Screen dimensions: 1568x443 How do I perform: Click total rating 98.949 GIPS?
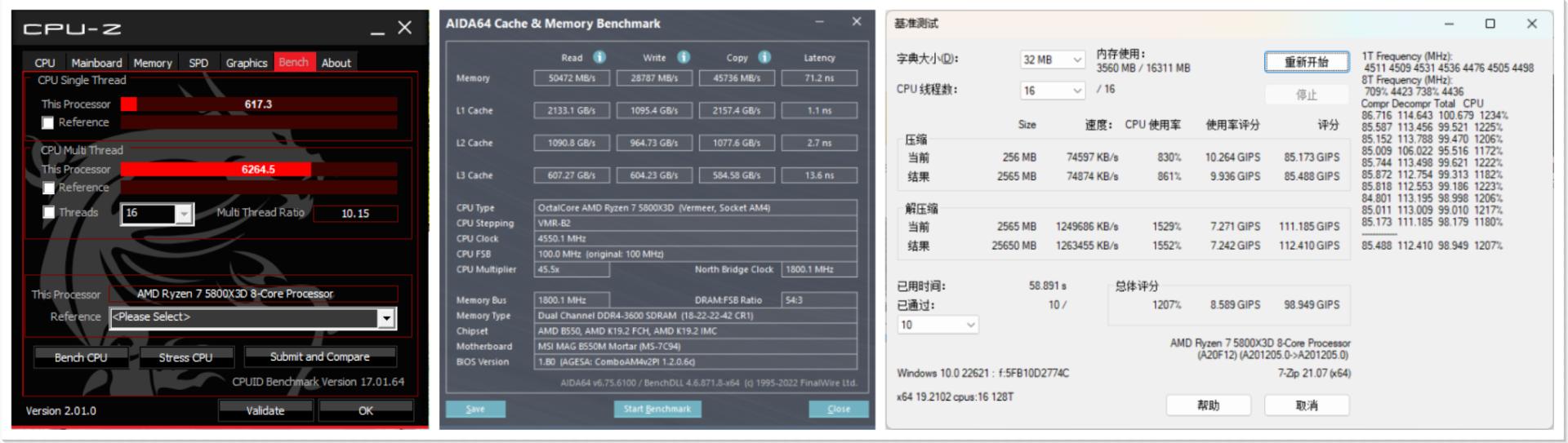[x=1312, y=304]
